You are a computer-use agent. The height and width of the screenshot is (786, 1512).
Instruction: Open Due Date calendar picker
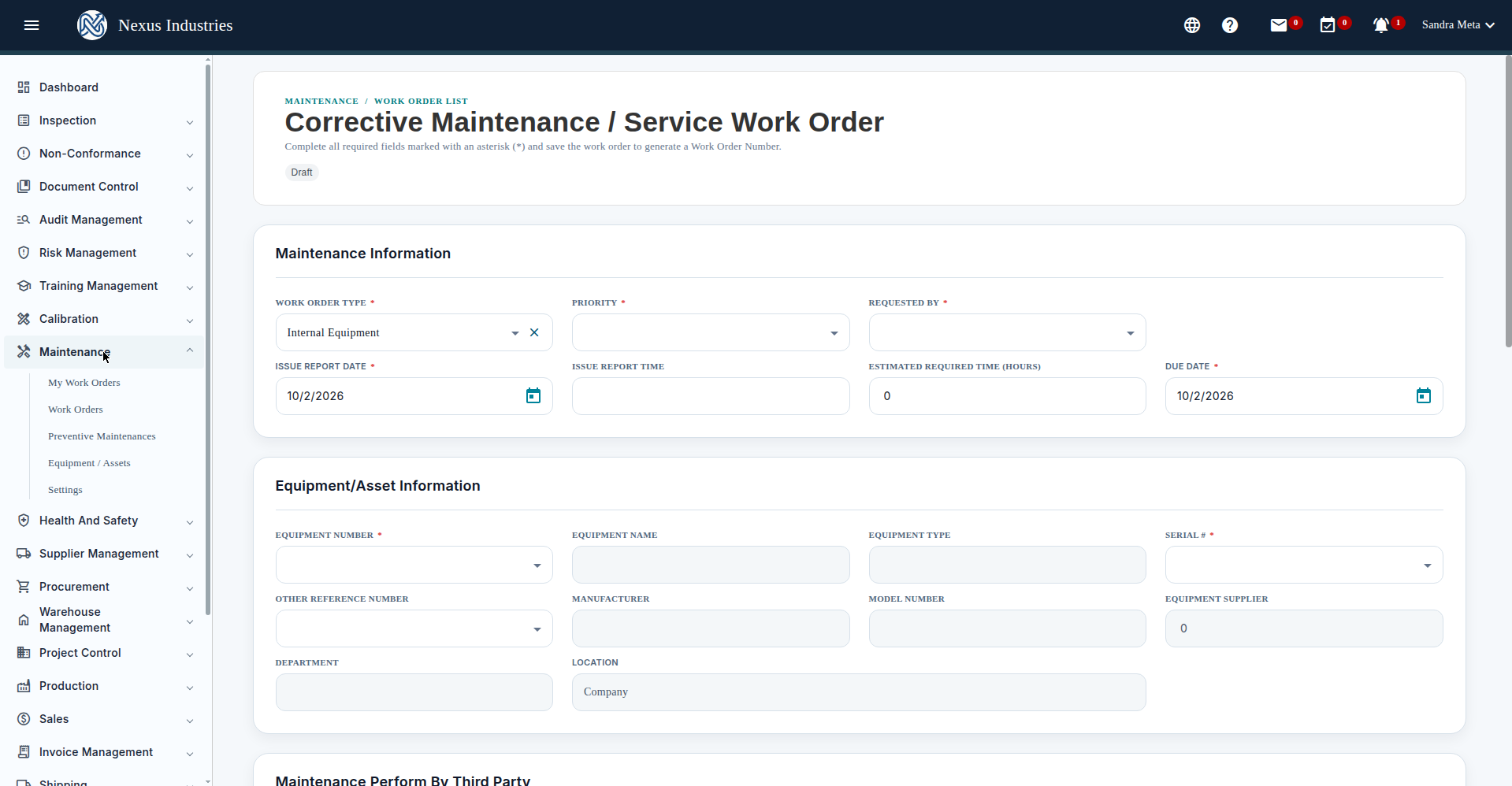click(x=1424, y=396)
